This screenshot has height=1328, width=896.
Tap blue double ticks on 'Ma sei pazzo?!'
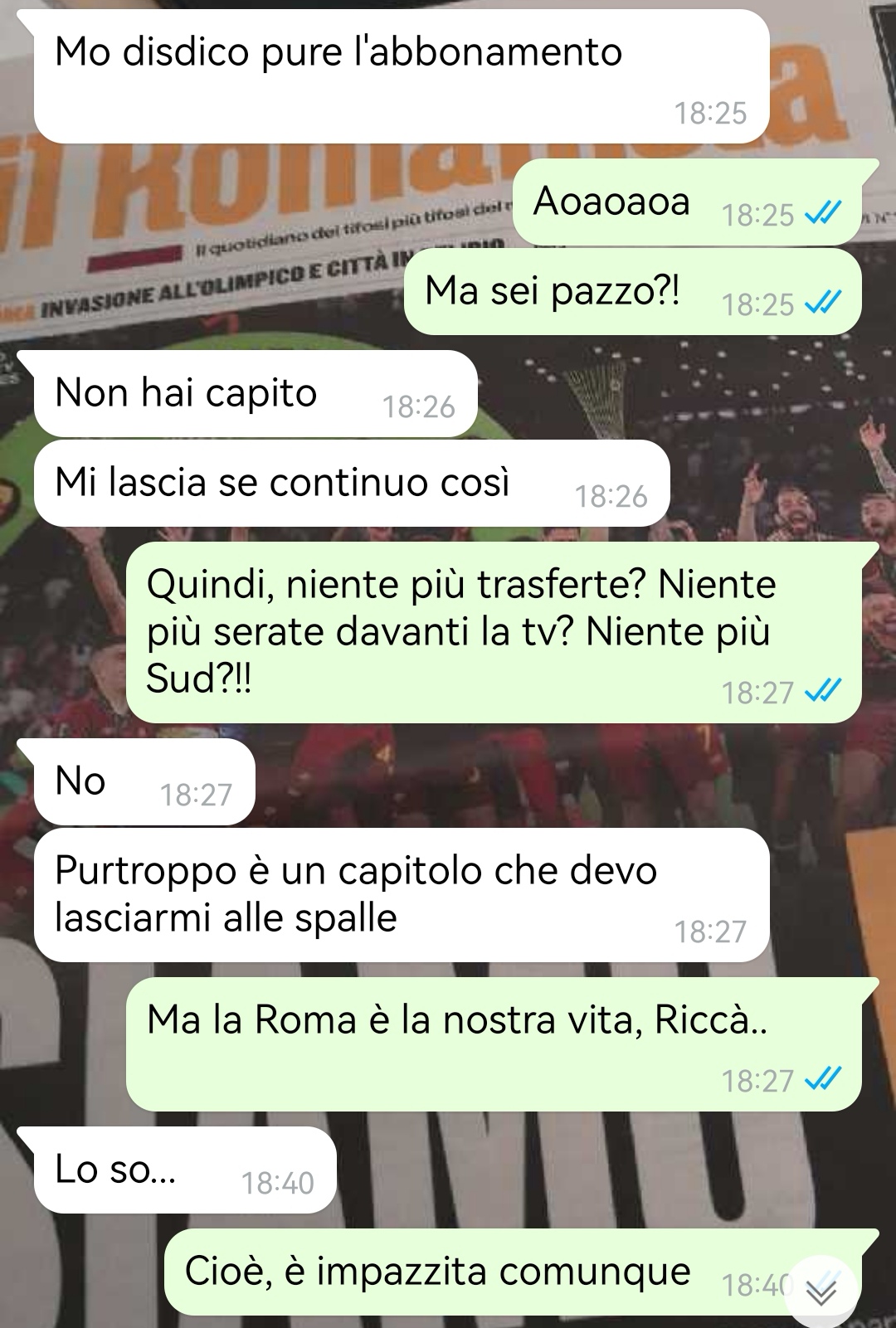[x=824, y=304]
